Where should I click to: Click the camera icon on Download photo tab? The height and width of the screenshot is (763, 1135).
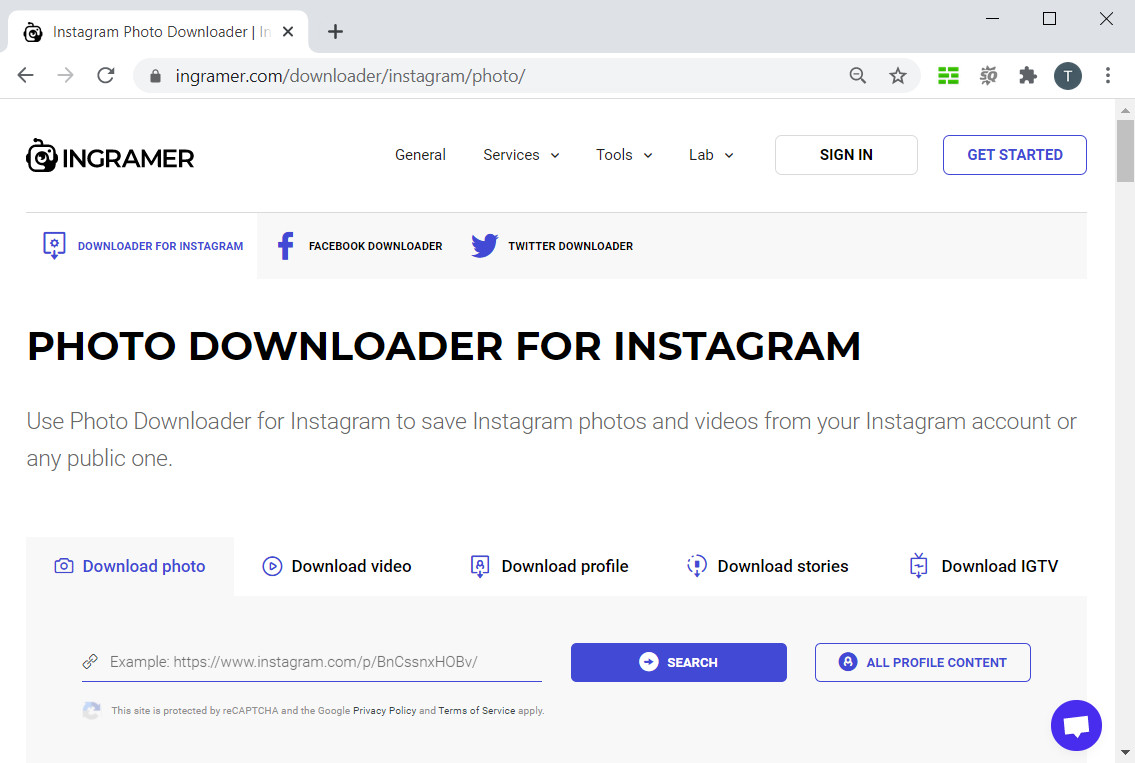tap(63, 565)
